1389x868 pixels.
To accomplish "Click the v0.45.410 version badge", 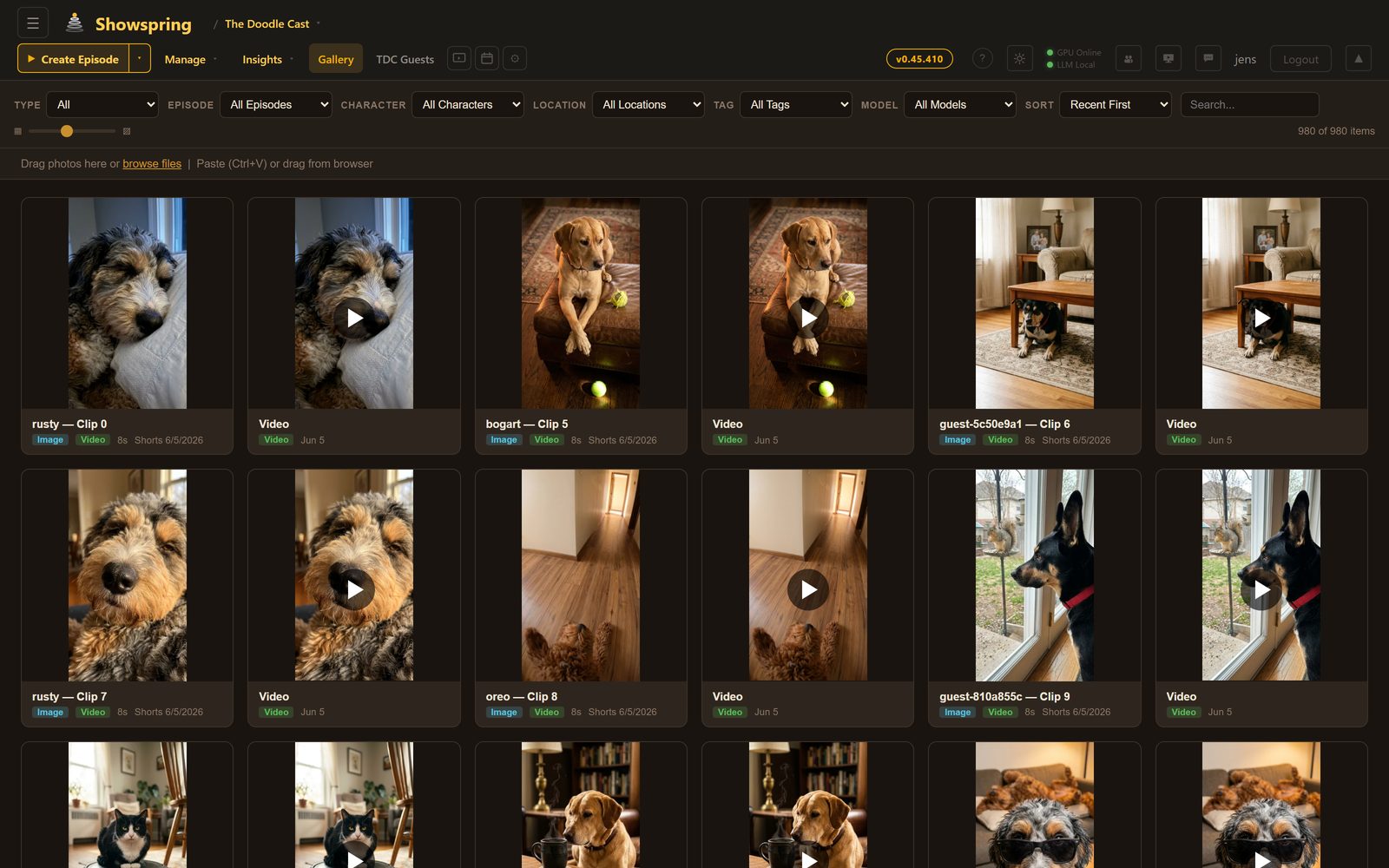I will coord(919,58).
